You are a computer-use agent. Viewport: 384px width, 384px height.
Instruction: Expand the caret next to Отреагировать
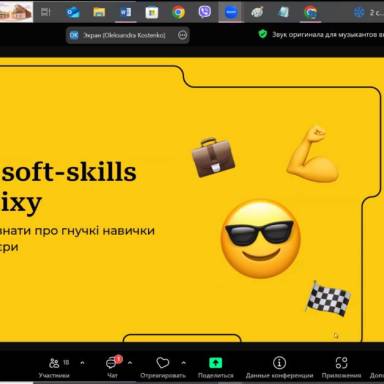(183, 363)
